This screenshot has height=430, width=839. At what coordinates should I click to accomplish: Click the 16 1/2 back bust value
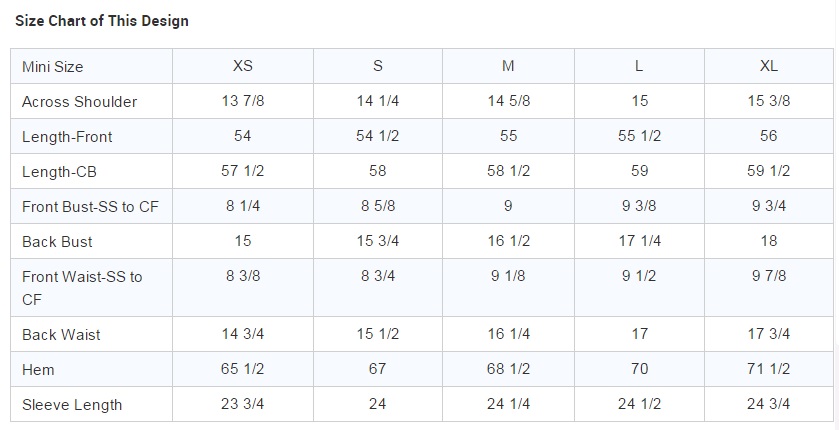tap(508, 241)
